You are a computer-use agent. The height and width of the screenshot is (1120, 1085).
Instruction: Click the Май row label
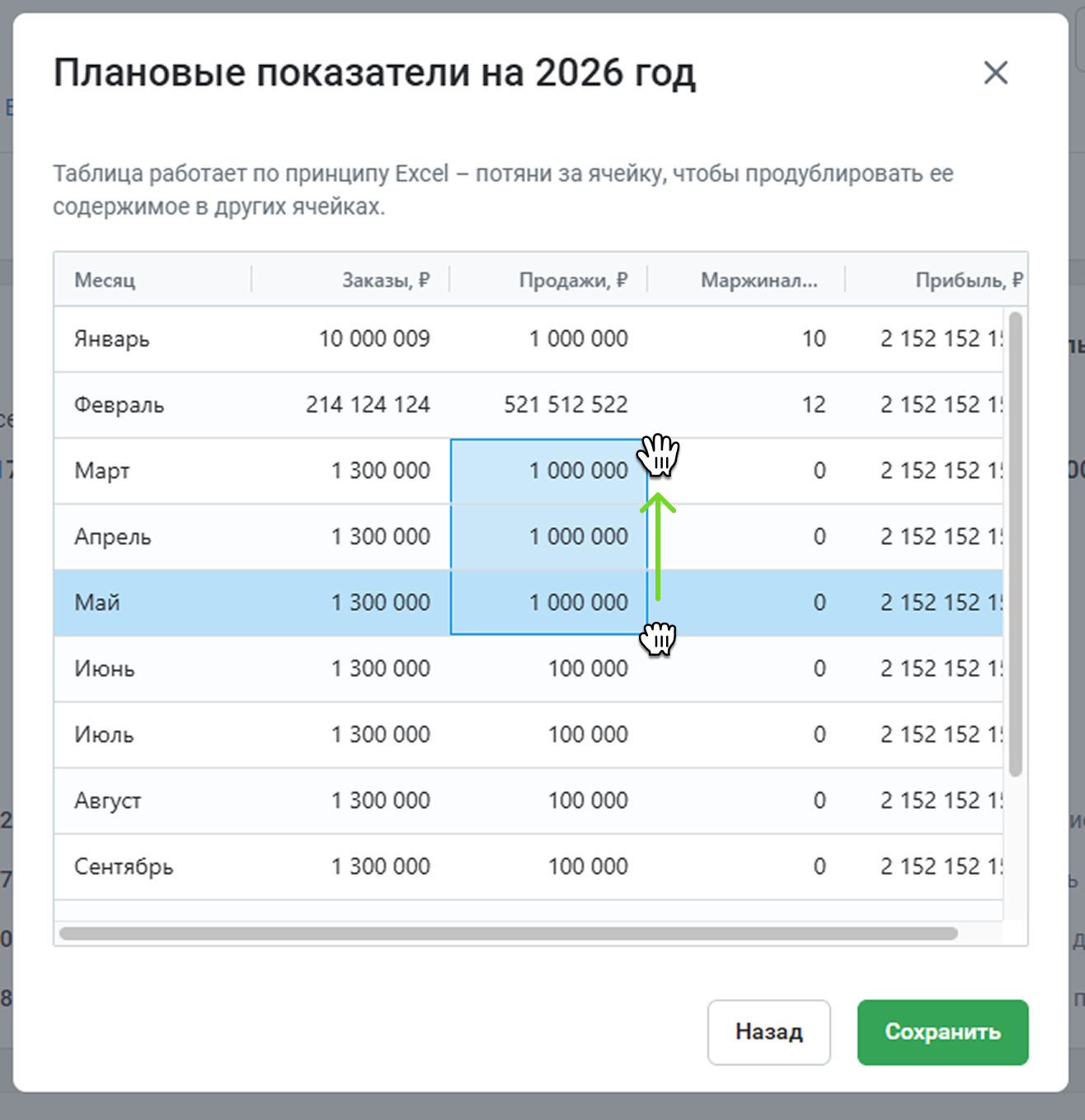tap(97, 603)
